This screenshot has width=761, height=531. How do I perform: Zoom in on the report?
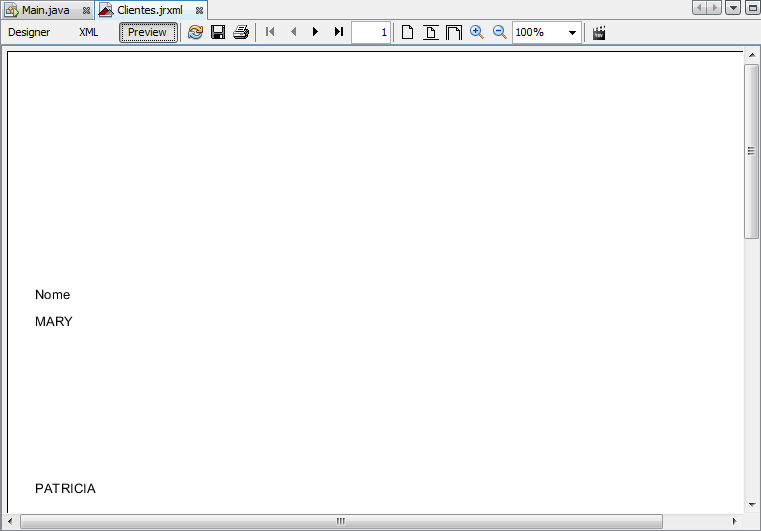[x=477, y=32]
